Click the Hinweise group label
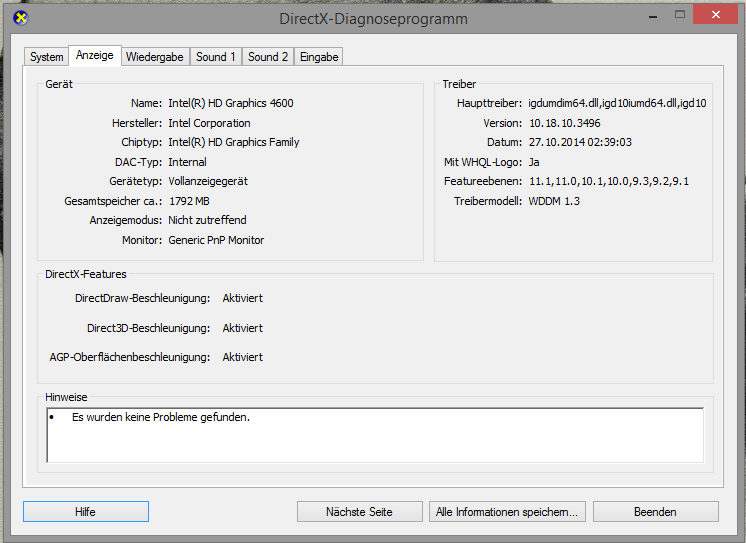 tap(66, 397)
